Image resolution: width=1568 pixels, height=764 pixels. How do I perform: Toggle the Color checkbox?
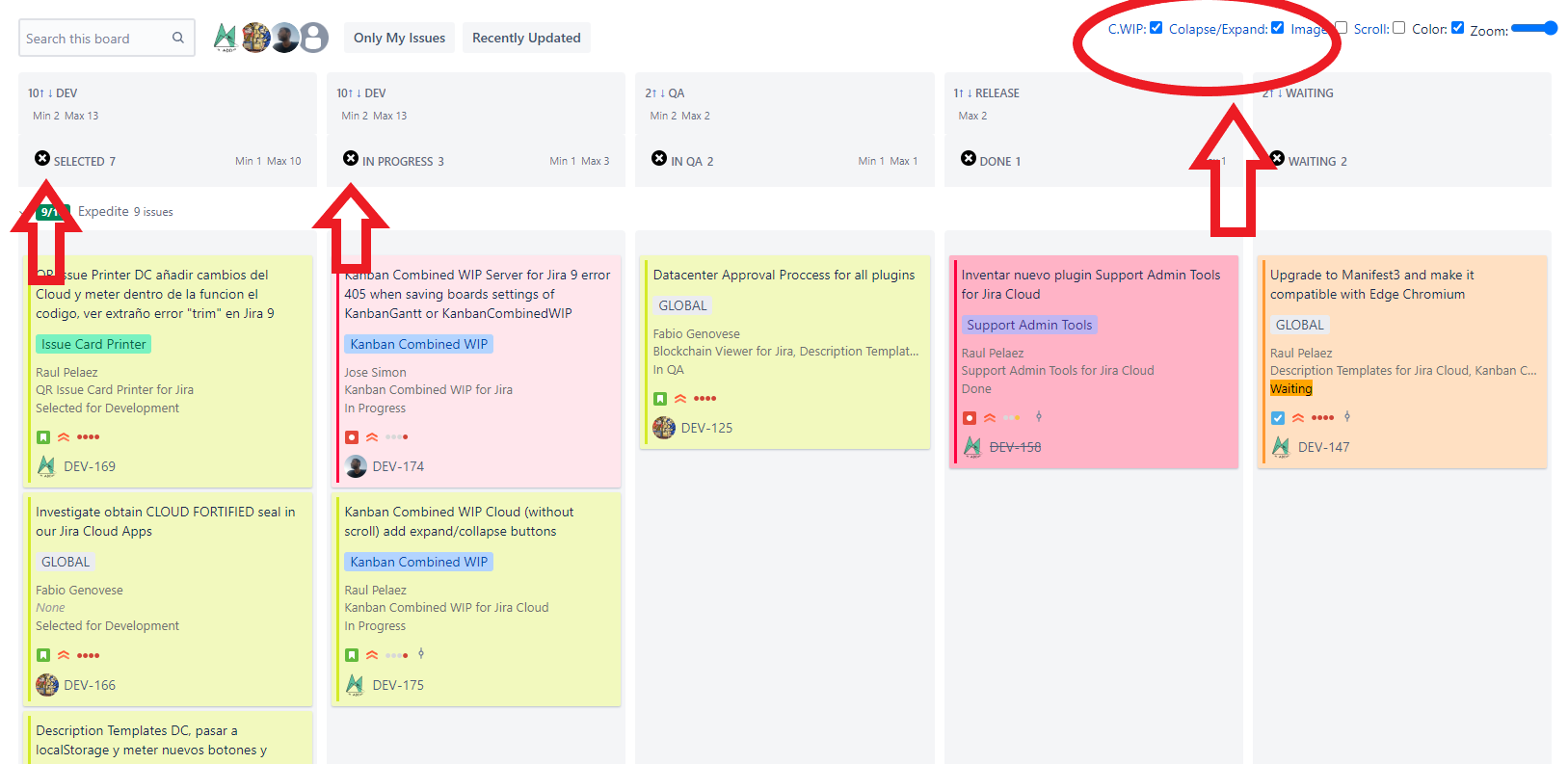(1457, 28)
